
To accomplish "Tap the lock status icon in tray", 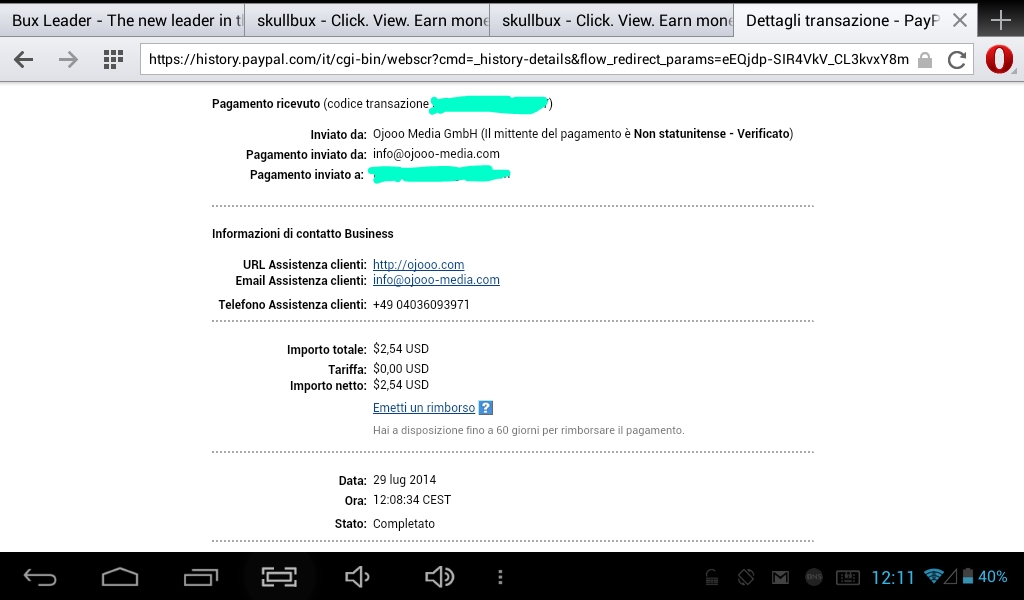I will pos(712,577).
